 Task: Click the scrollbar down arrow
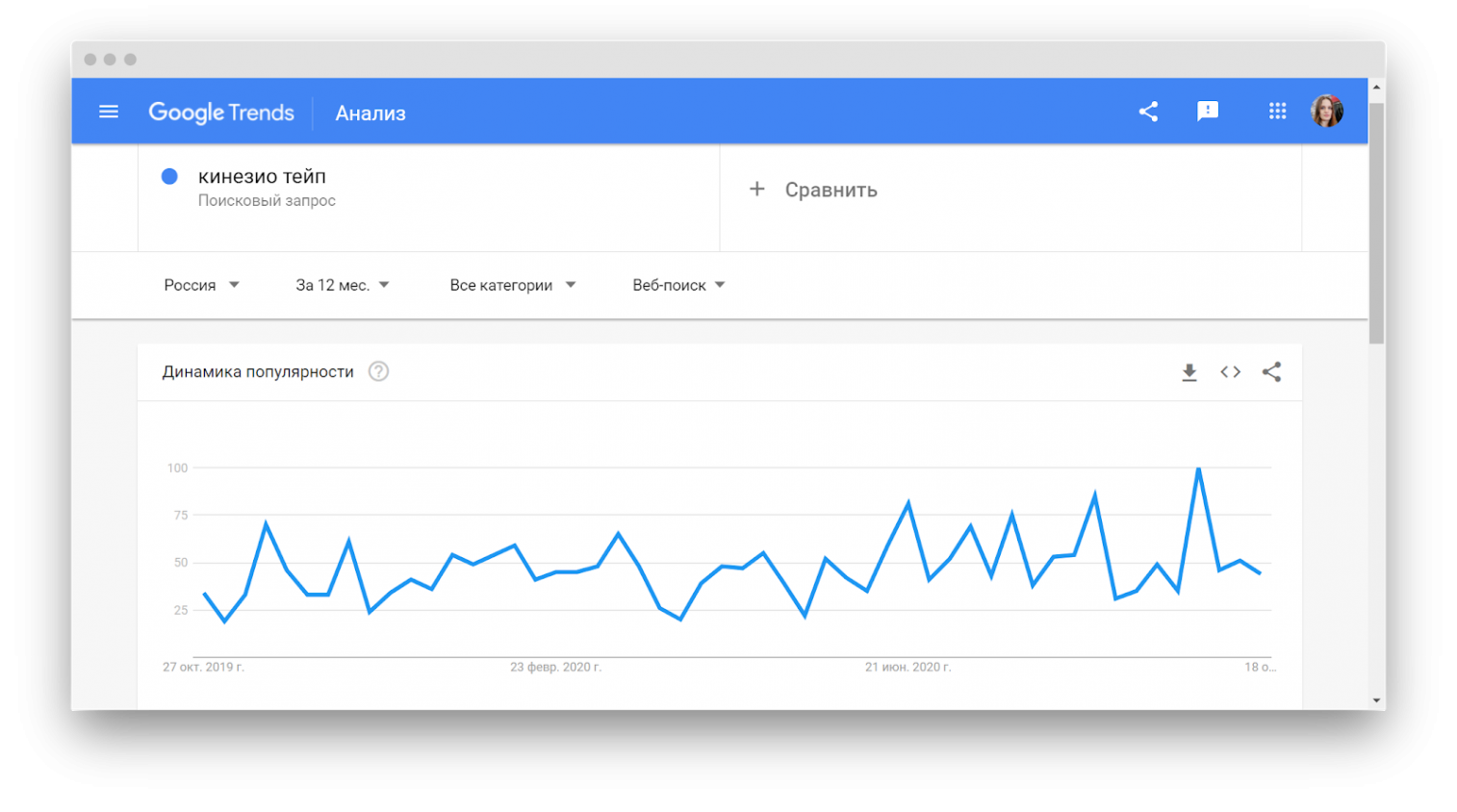(1376, 700)
